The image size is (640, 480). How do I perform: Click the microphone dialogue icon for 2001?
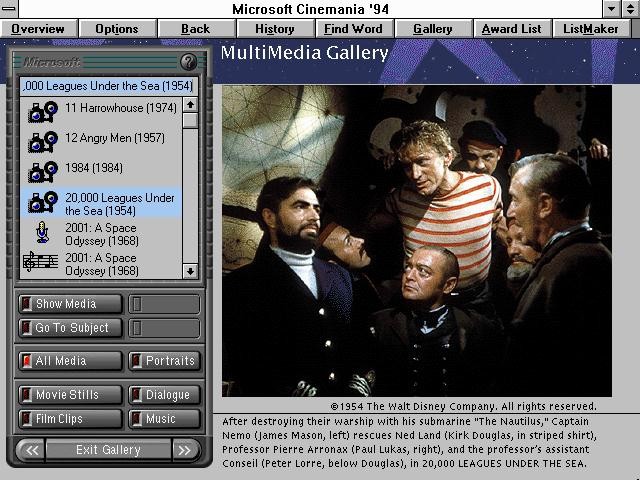42,232
